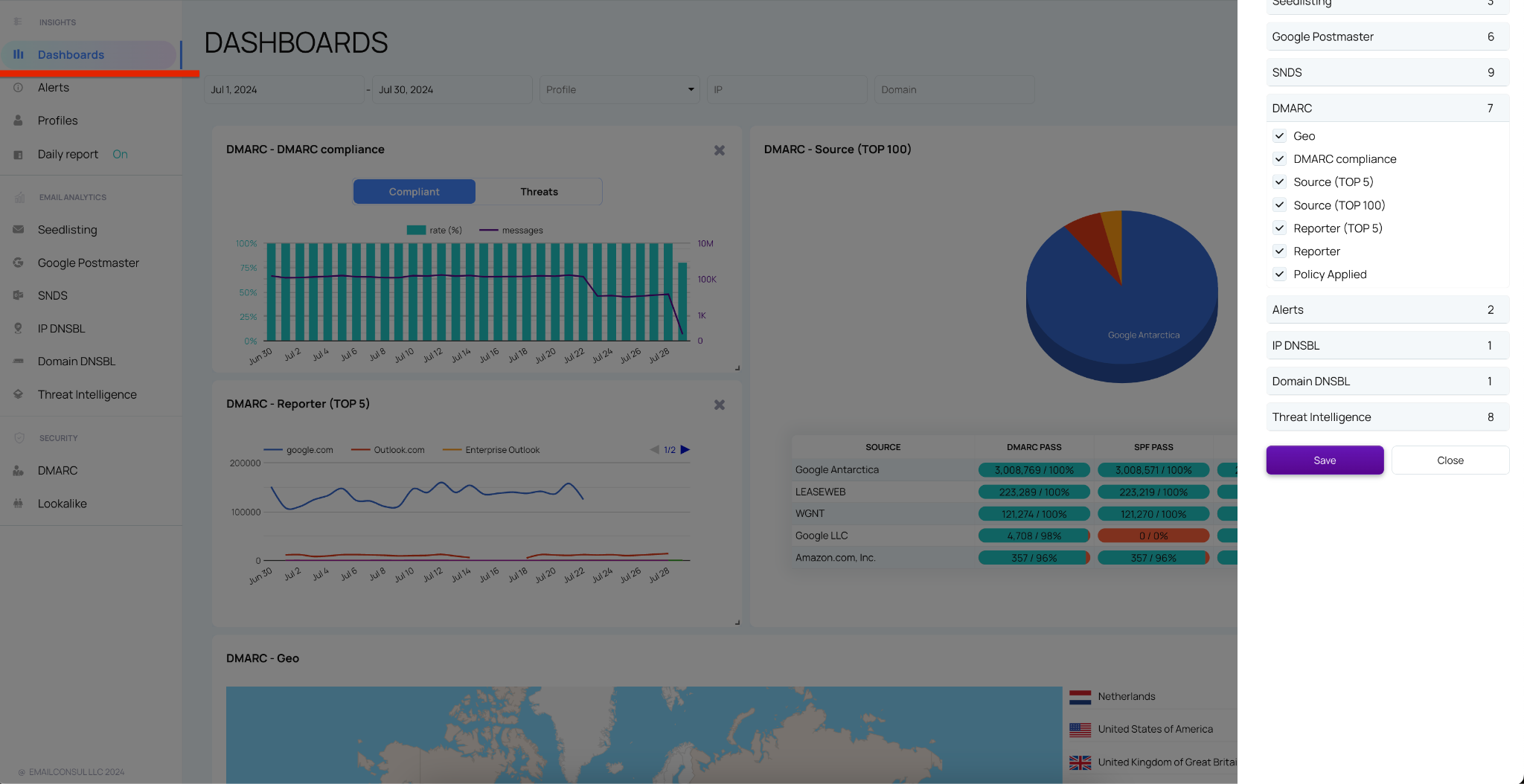
Task: Toggle Policy Applied checkbox
Action: [1279, 274]
